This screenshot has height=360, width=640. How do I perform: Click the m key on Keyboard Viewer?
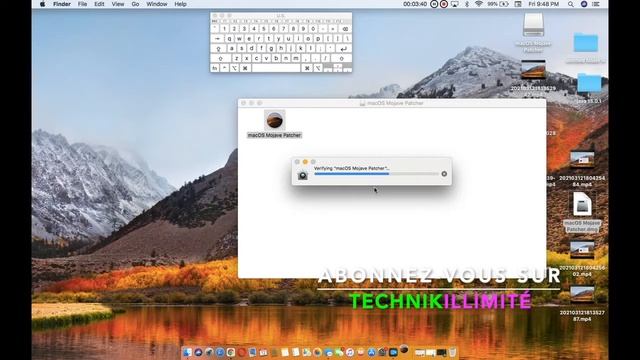296,58
